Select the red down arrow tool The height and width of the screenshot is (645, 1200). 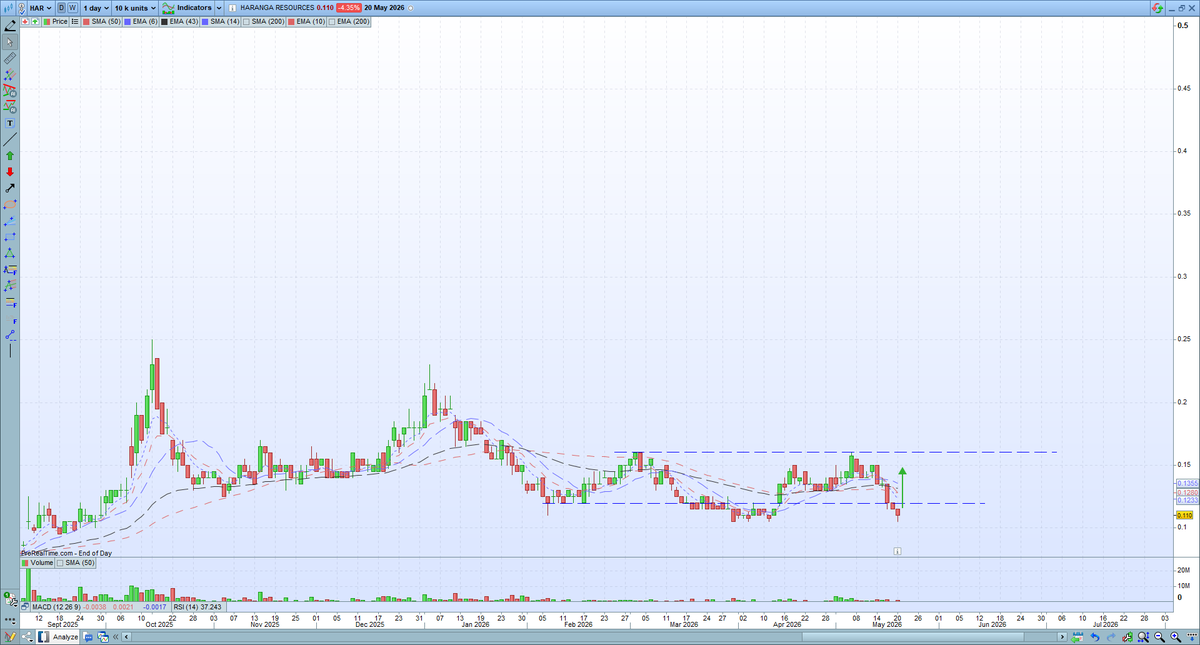click(10, 172)
